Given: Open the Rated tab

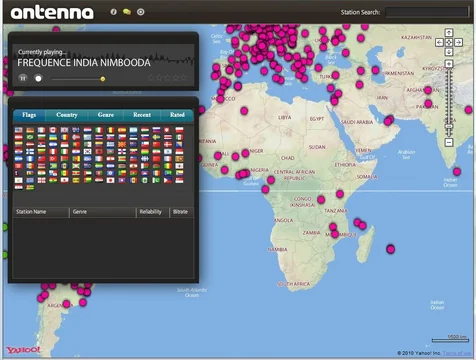Looking at the screenshot, I should click(x=177, y=115).
